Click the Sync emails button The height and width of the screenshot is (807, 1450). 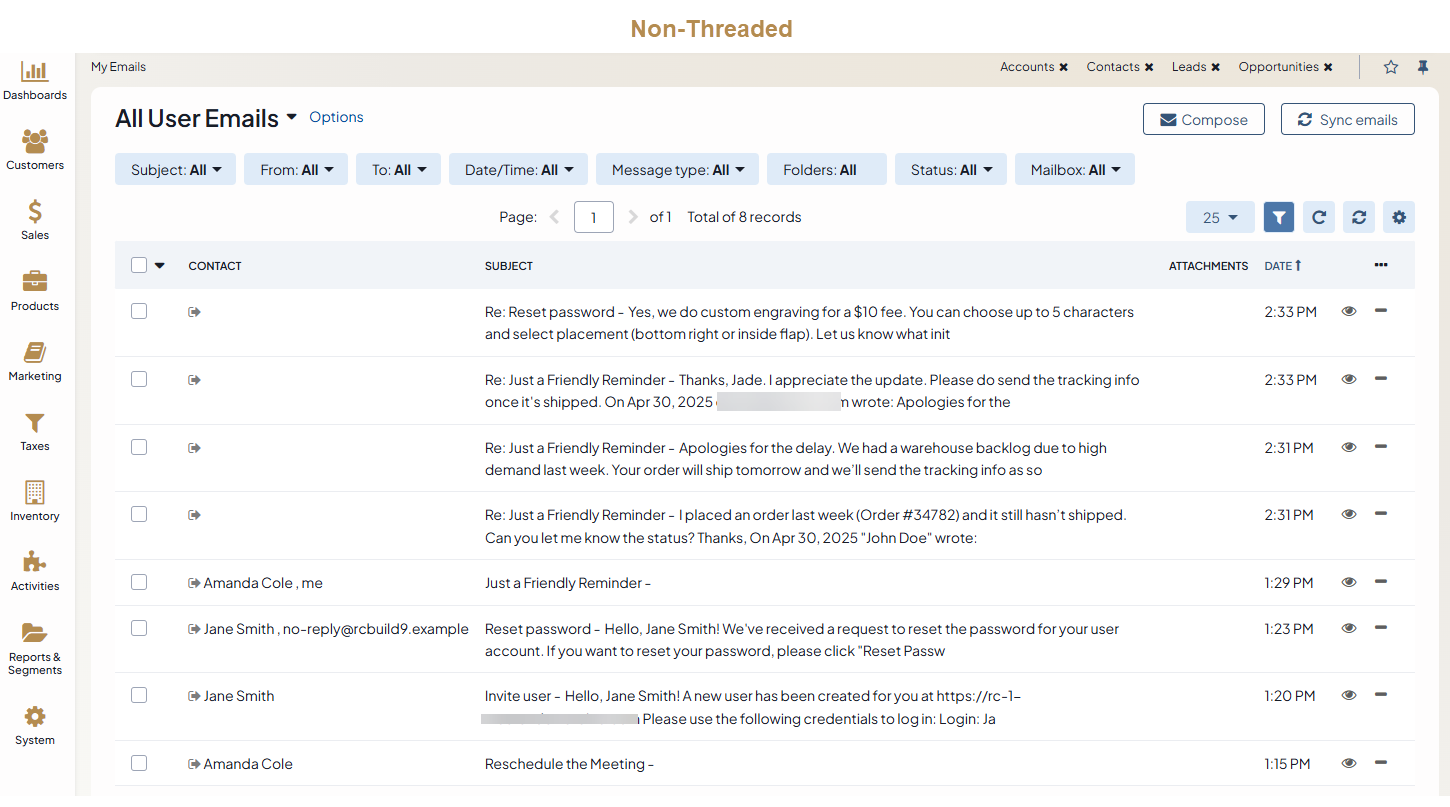[1347, 120]
